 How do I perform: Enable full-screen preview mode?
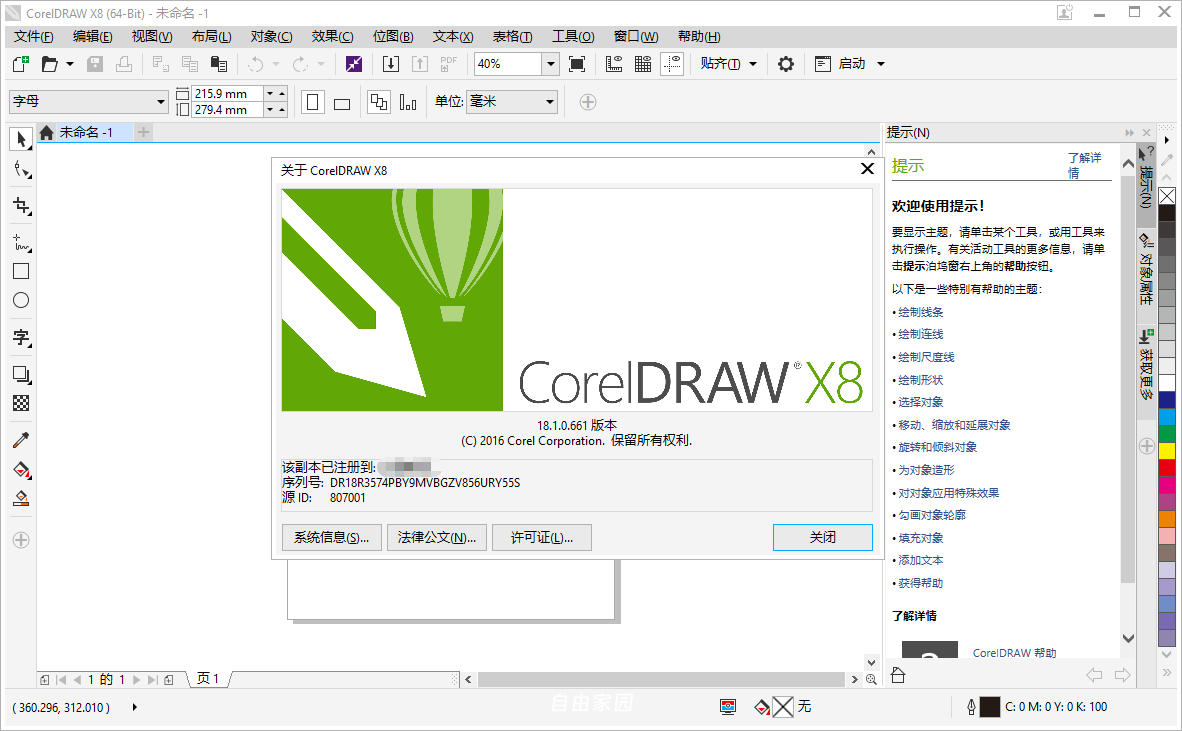coord(576,63)
